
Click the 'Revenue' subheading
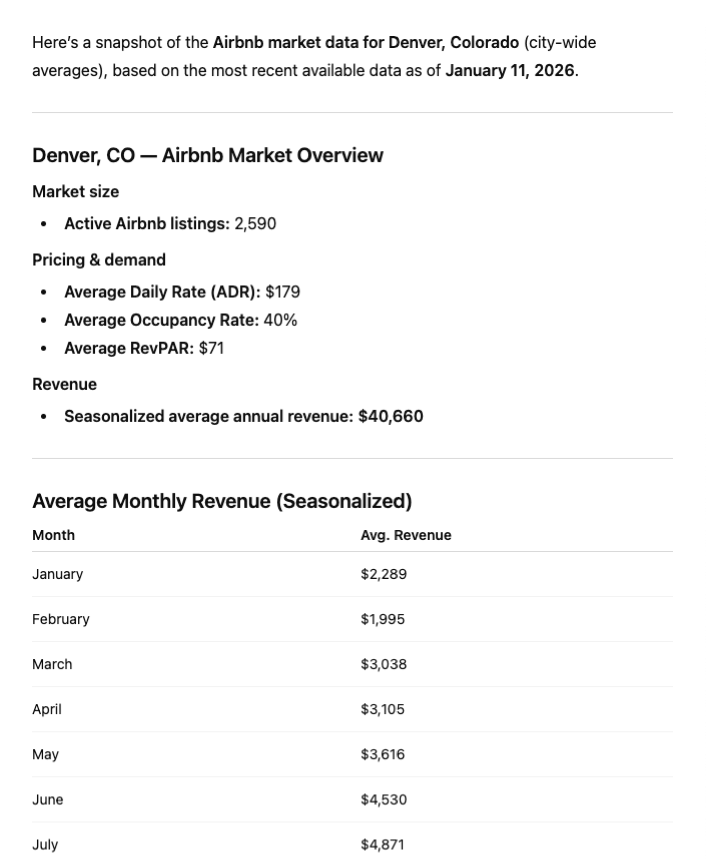[64, 384]
